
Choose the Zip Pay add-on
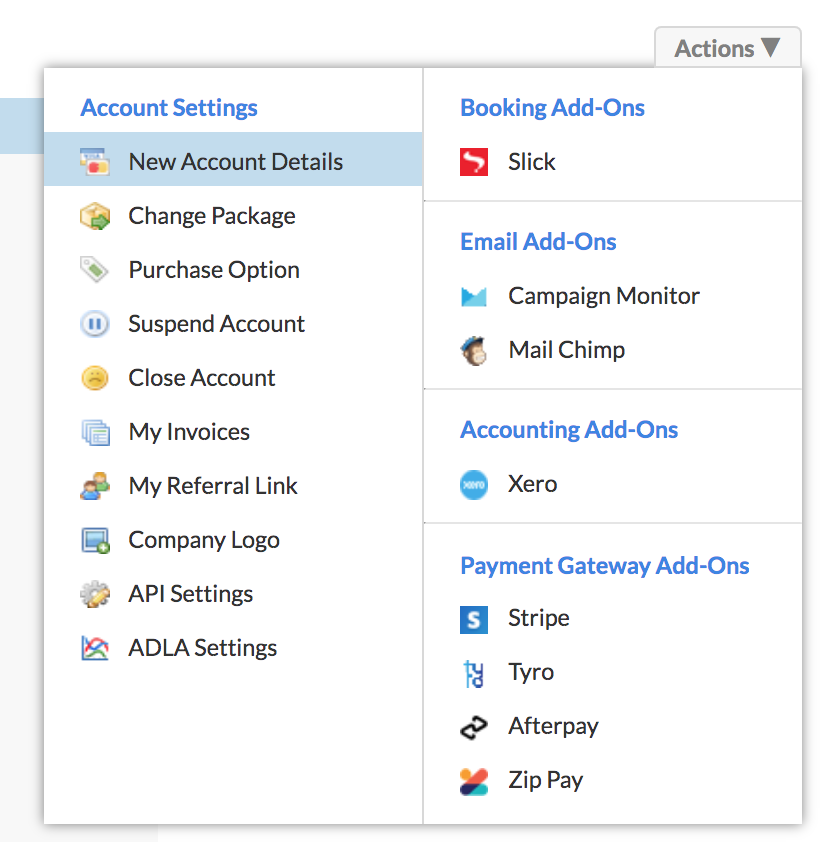click(x=613, y=780)
